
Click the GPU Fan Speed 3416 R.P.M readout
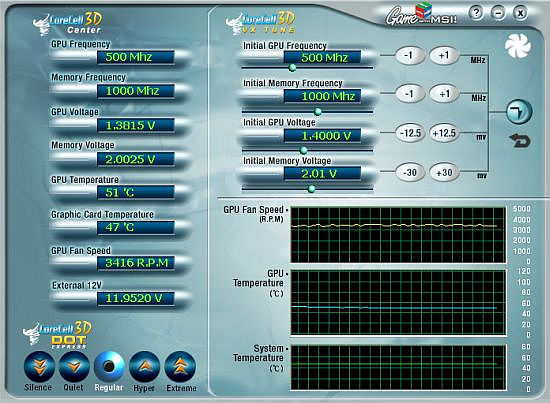point(135,263)
